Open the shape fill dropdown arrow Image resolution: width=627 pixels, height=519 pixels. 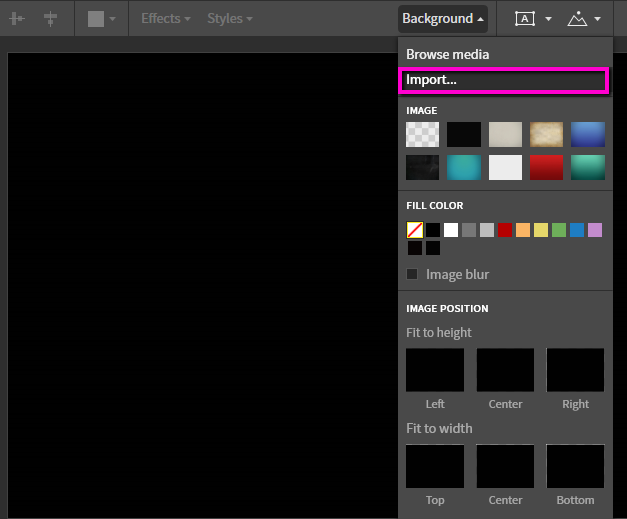point(112,19)
